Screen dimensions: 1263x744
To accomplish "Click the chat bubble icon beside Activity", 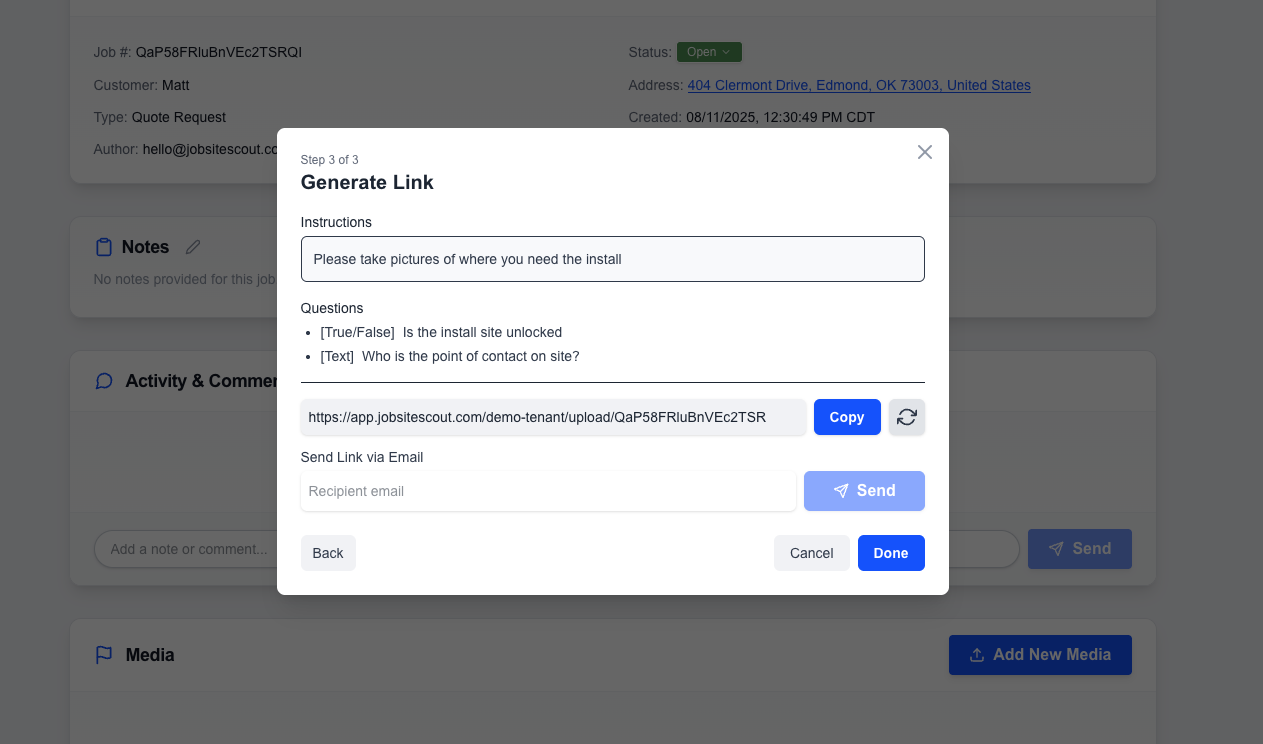I will point(103,380).
